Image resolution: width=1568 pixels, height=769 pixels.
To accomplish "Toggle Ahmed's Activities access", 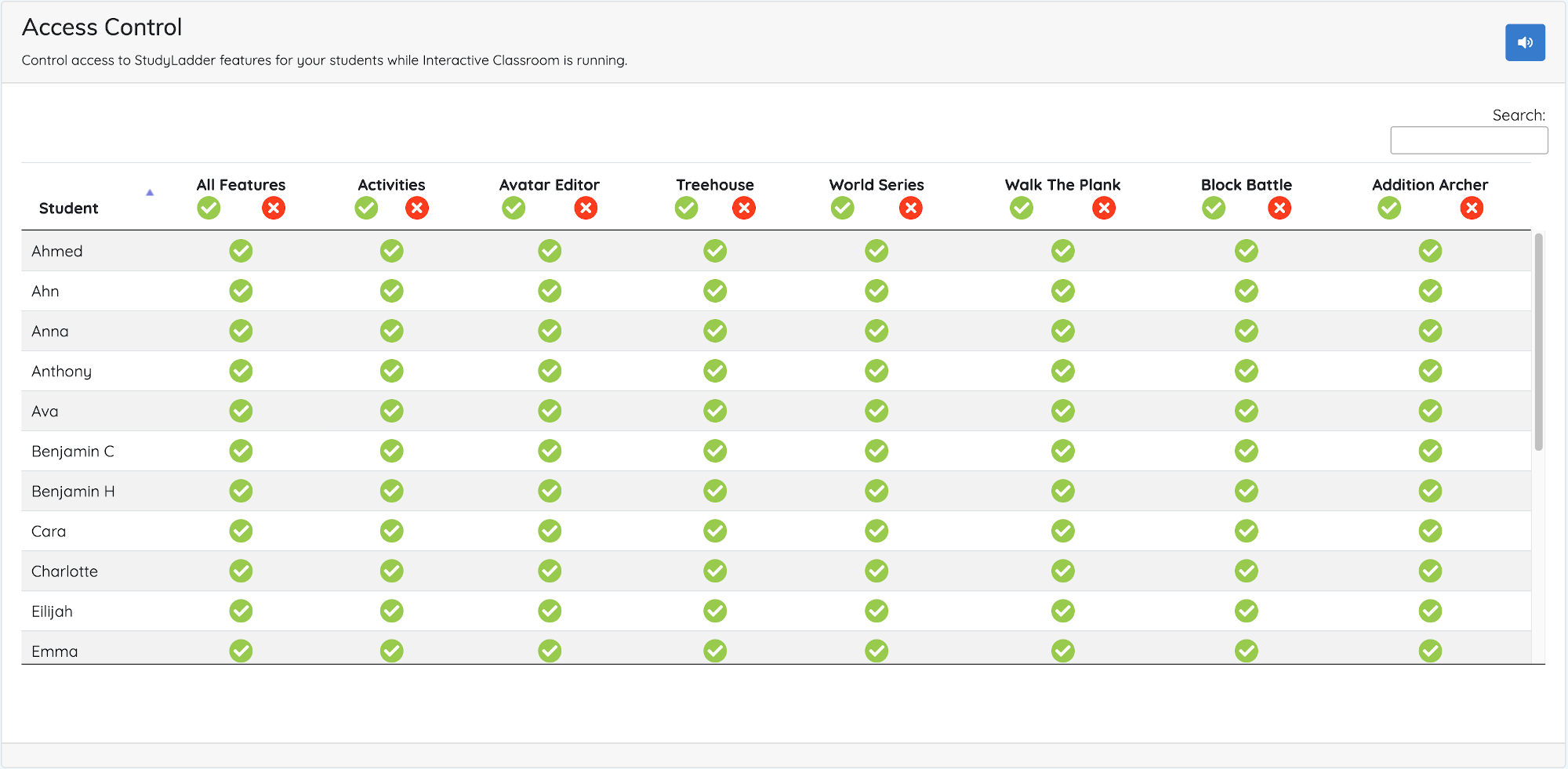I will coord(391,251).
